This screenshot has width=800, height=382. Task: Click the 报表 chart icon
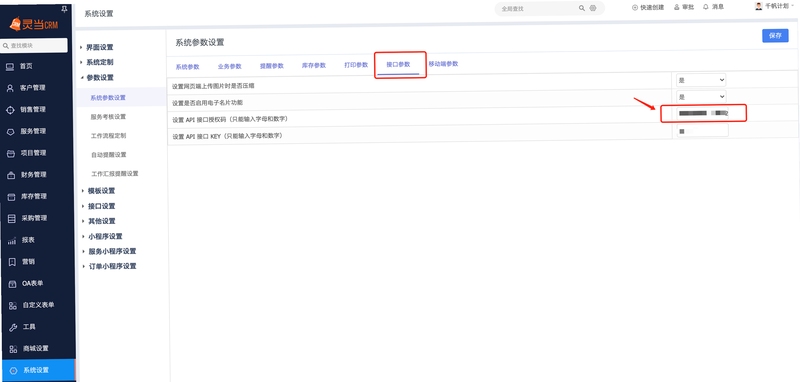click(x=12, y=241)
